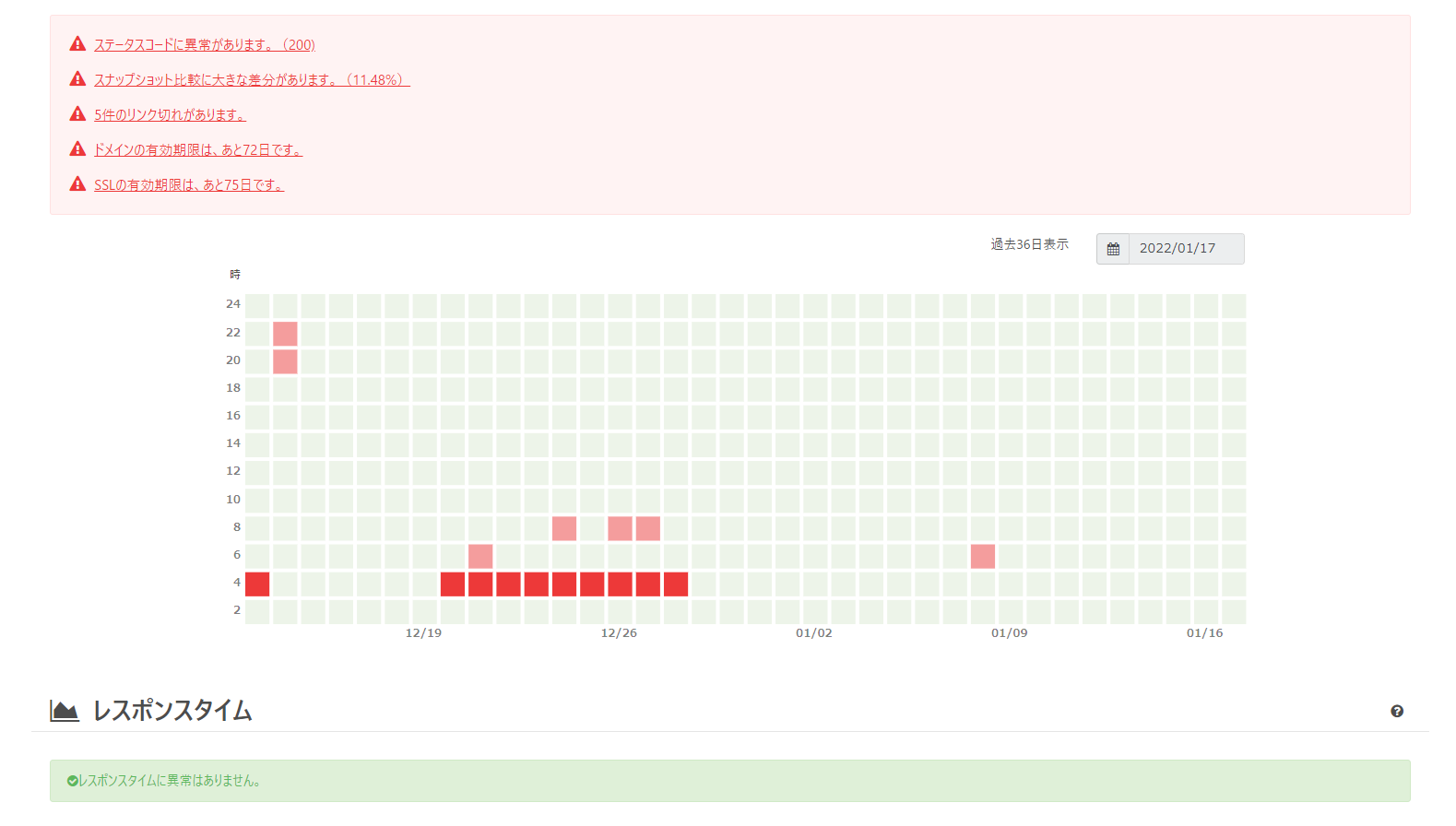Click the green check icon in response time notice
Viewport: 1456px width, 826px height.
coord(72,781)
